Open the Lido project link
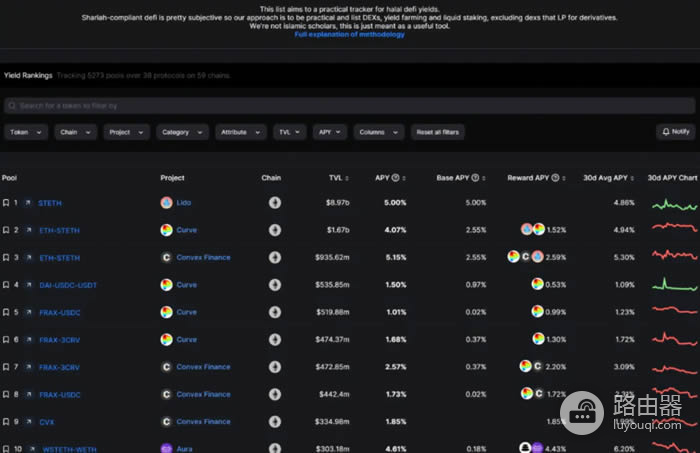This screenshot has height=453, width=700. click(x=183, y=203)
